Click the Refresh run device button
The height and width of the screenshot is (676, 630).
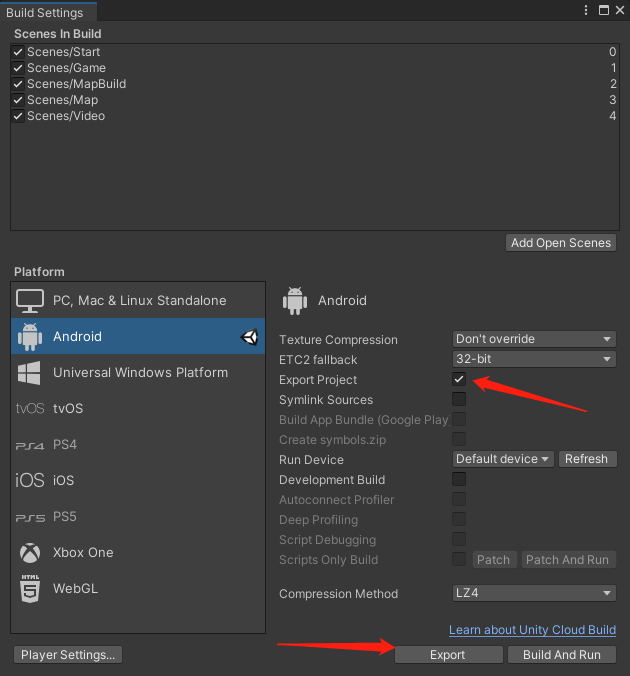point(587,459)
